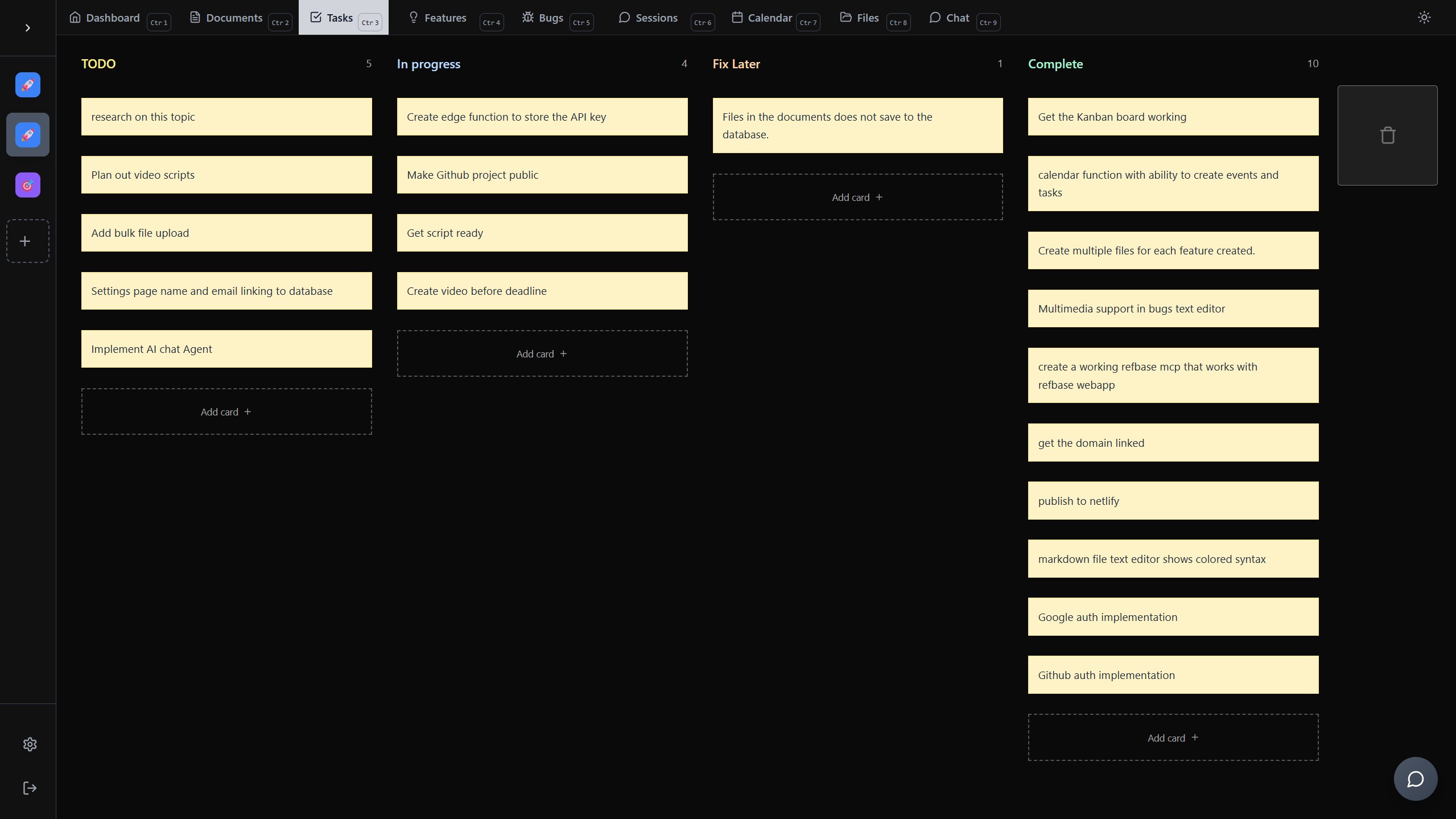
Task: Open the first blue rocket project icon
Action: (27, 85)
